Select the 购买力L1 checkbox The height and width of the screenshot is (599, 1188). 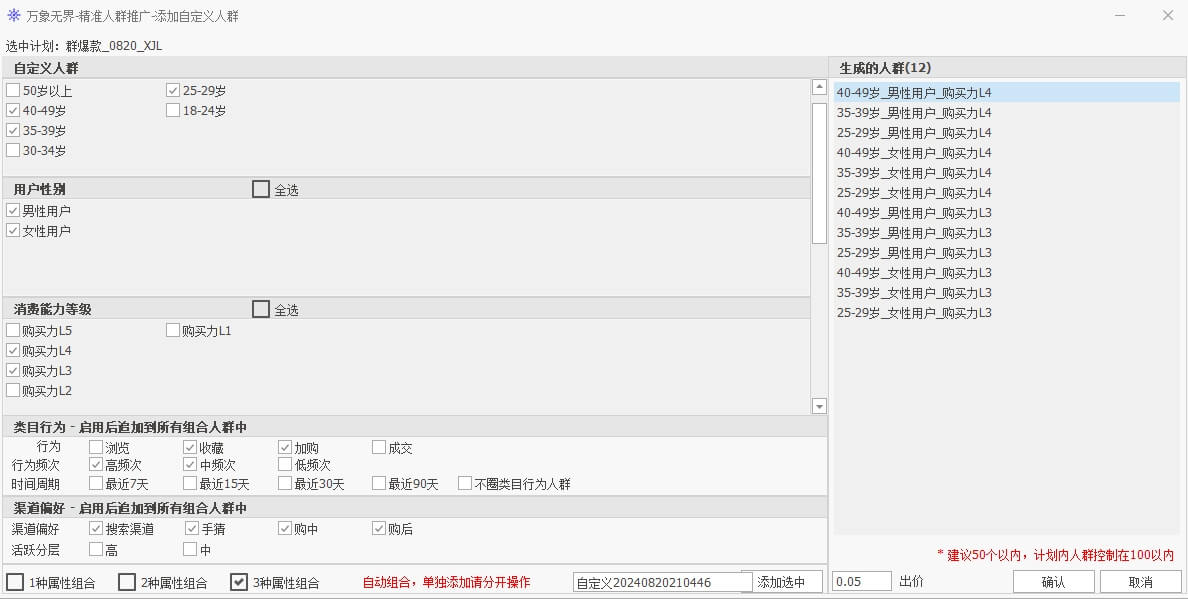tap(173, 330)
